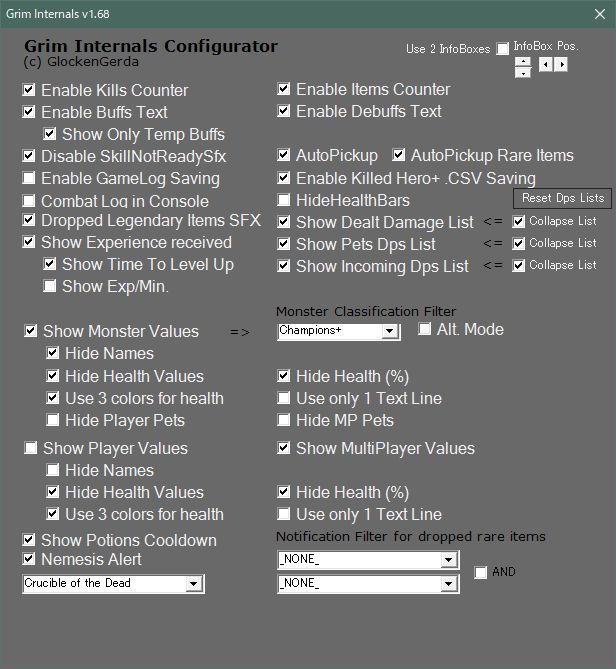Enable the Alt. Mode checkbox

coord(425,329)
